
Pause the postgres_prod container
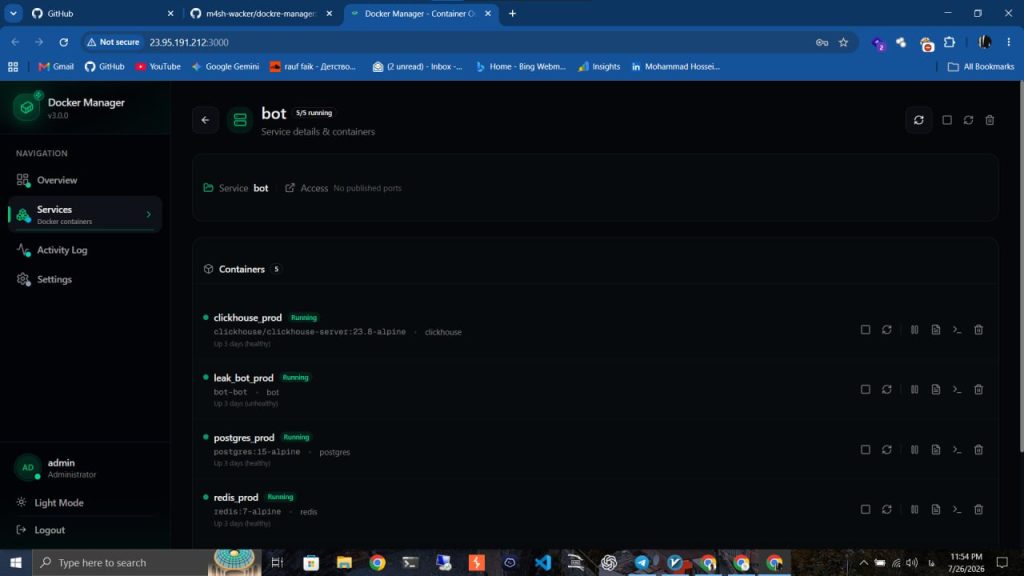[914, 450]
